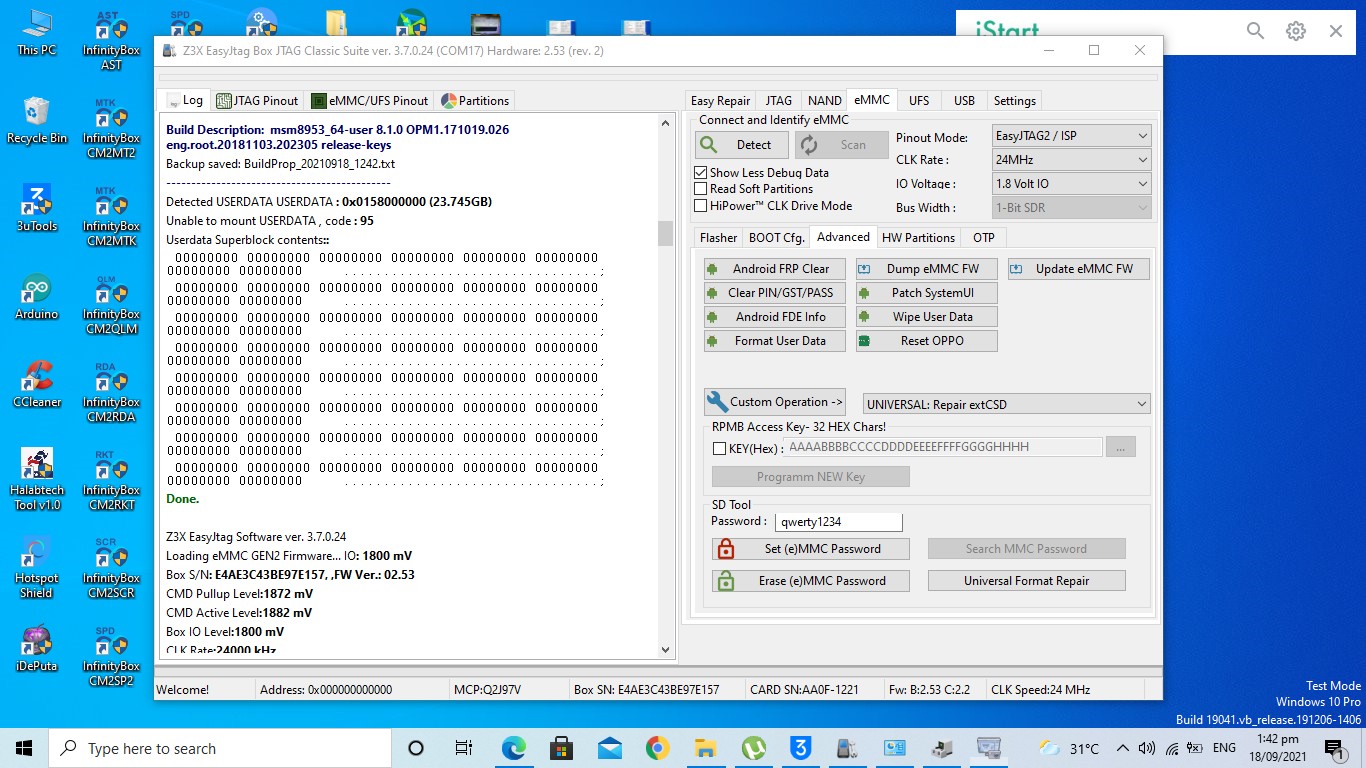Open InfinityBox CM2RKT desktop shortcut

coord(111,481)
